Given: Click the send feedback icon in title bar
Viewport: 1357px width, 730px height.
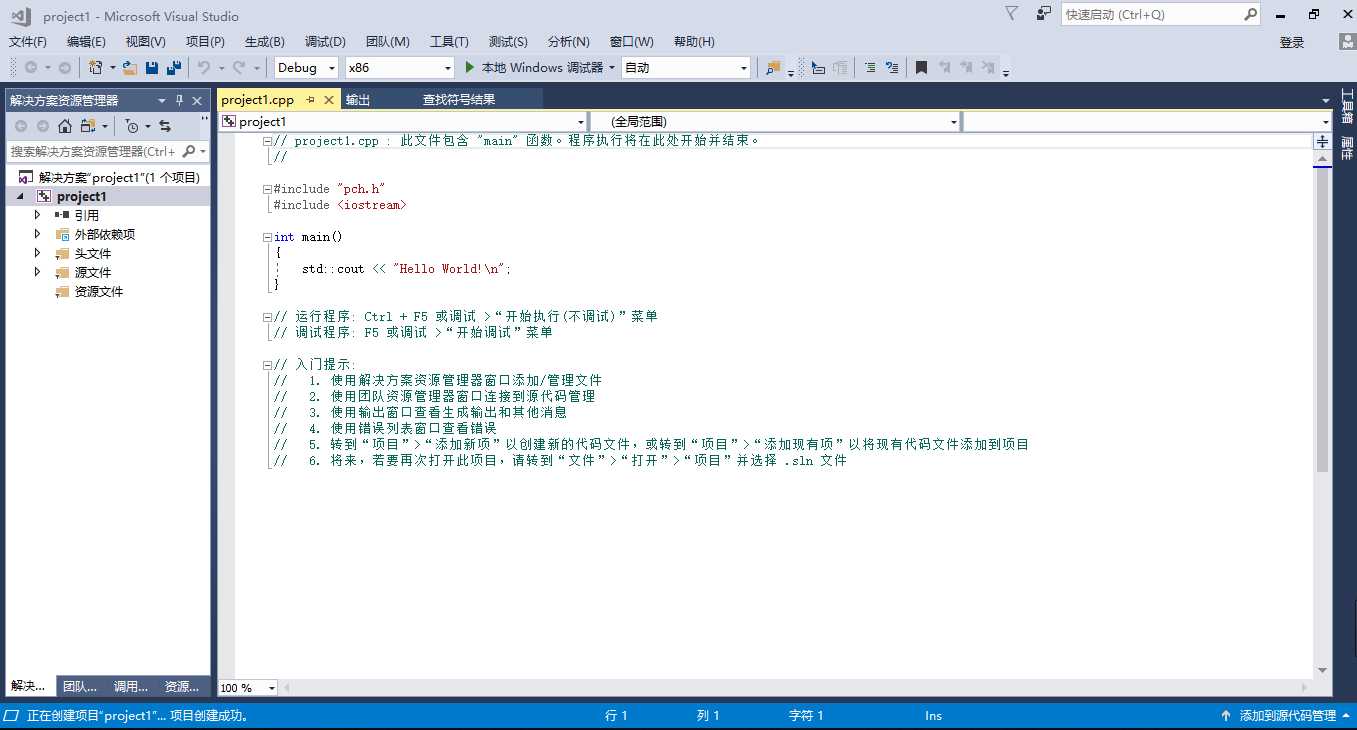Looking at the screenshot, I should (1044, 14).
